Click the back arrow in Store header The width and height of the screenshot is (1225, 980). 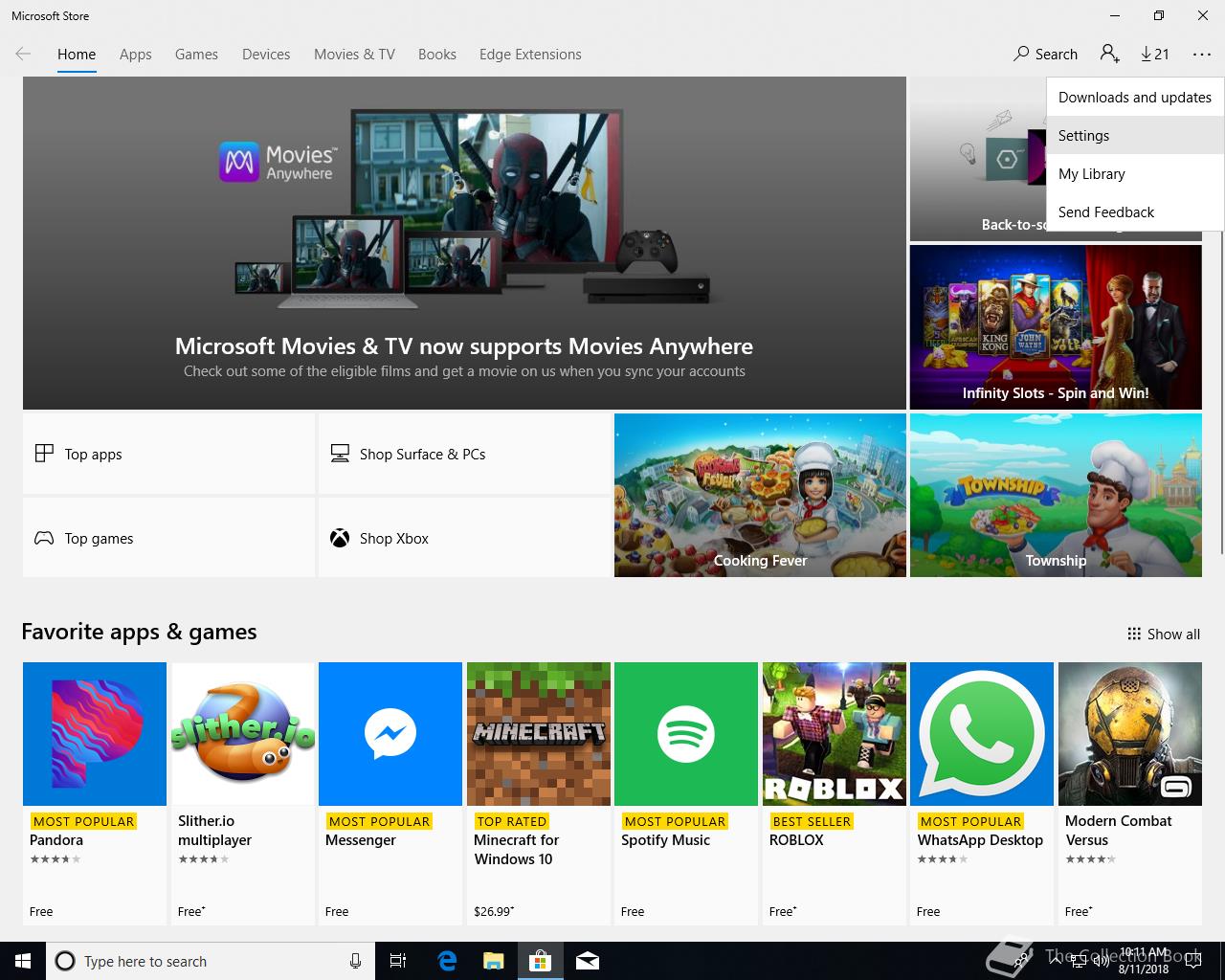coord(23,55)
